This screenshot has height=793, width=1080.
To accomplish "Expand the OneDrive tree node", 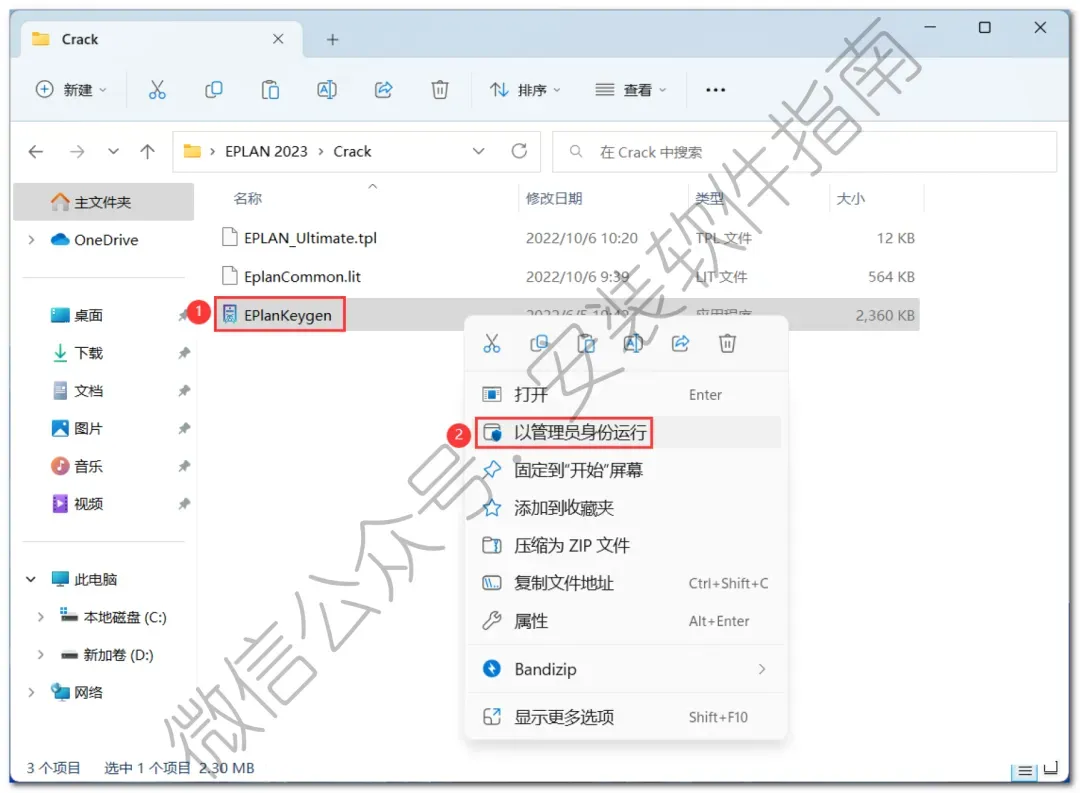I will tap(31, 240).
